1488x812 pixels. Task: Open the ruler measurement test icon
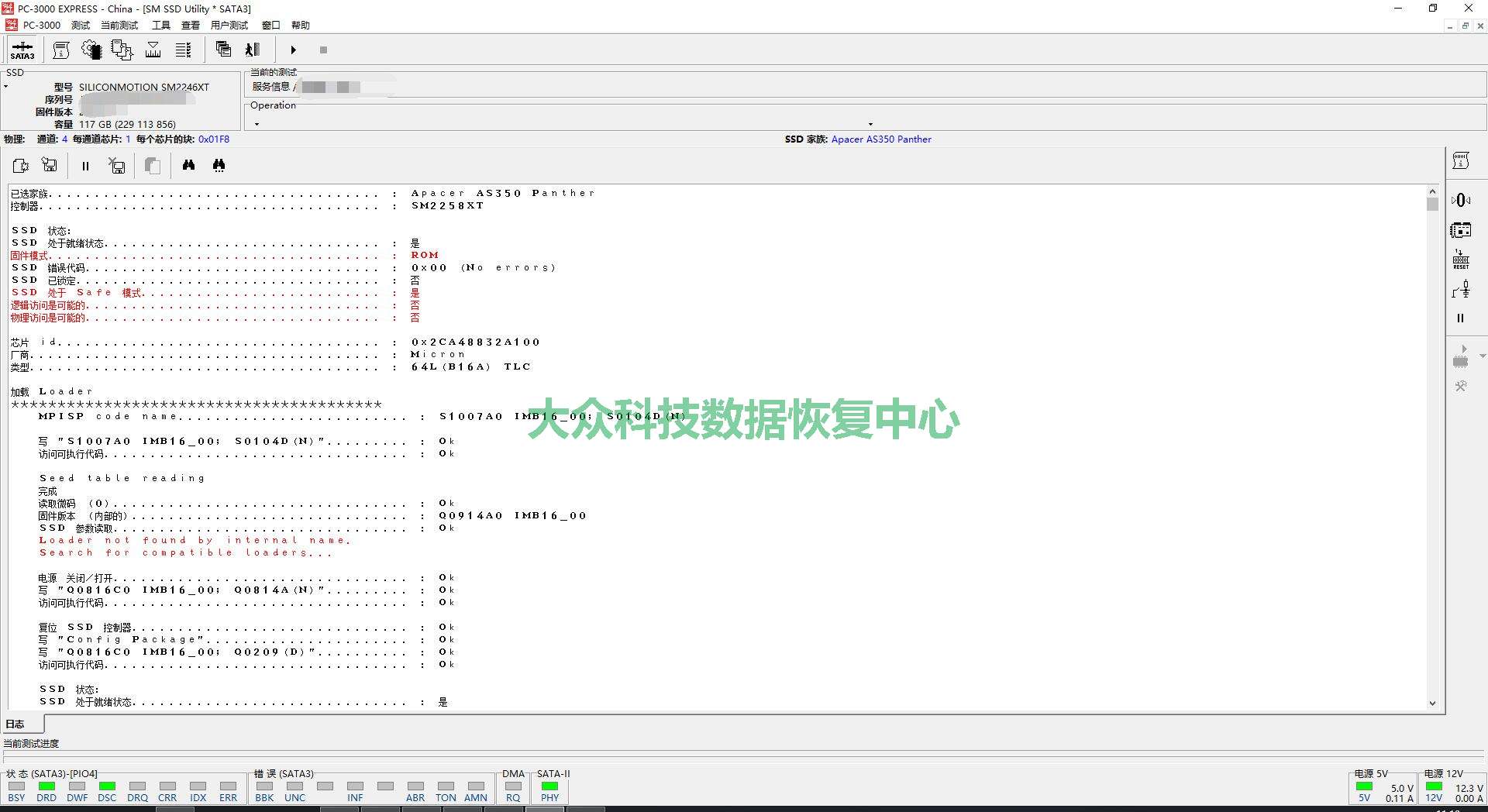click(x=153, y=50)
